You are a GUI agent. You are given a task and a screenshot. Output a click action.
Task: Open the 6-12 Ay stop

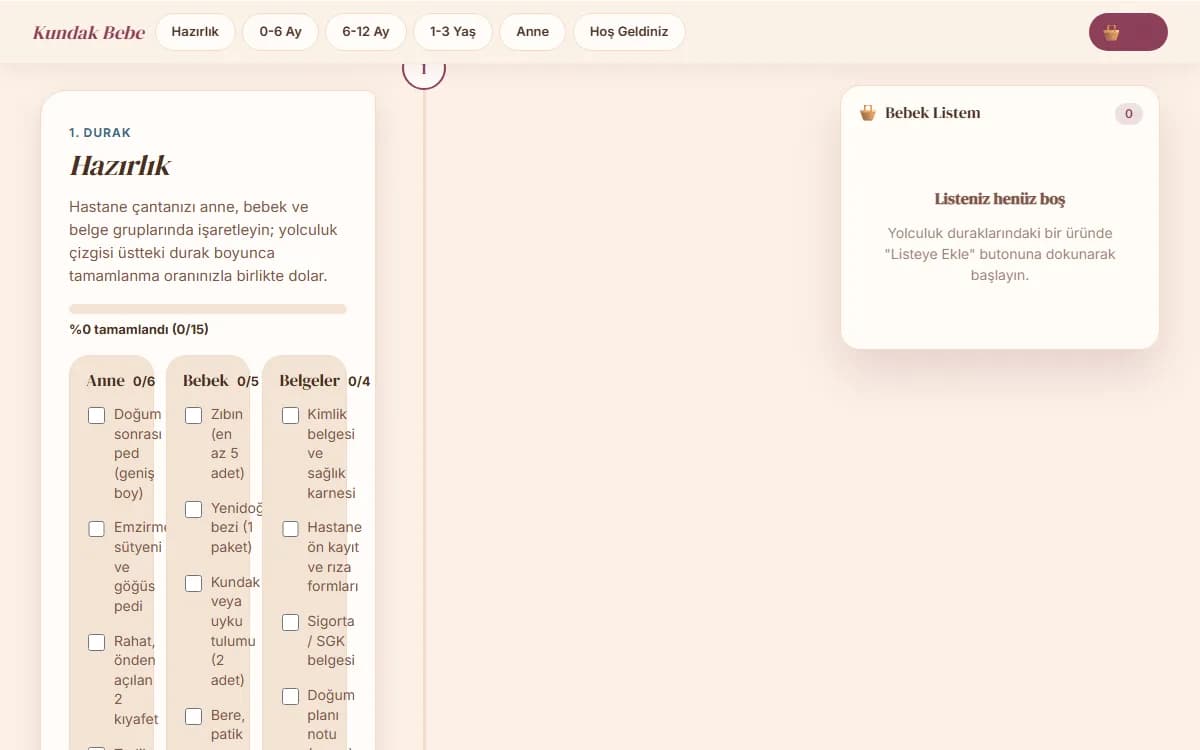point(366,32)
